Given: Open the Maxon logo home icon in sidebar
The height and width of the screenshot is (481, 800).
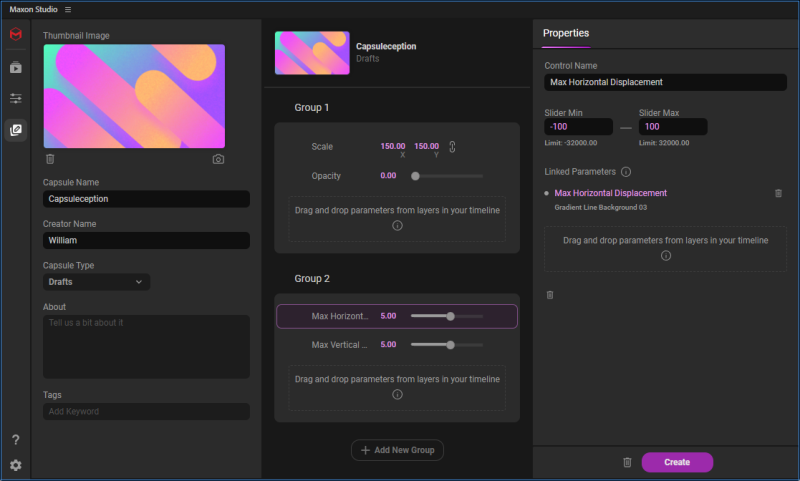Looking at the screenshot, I should click(16, 34).
